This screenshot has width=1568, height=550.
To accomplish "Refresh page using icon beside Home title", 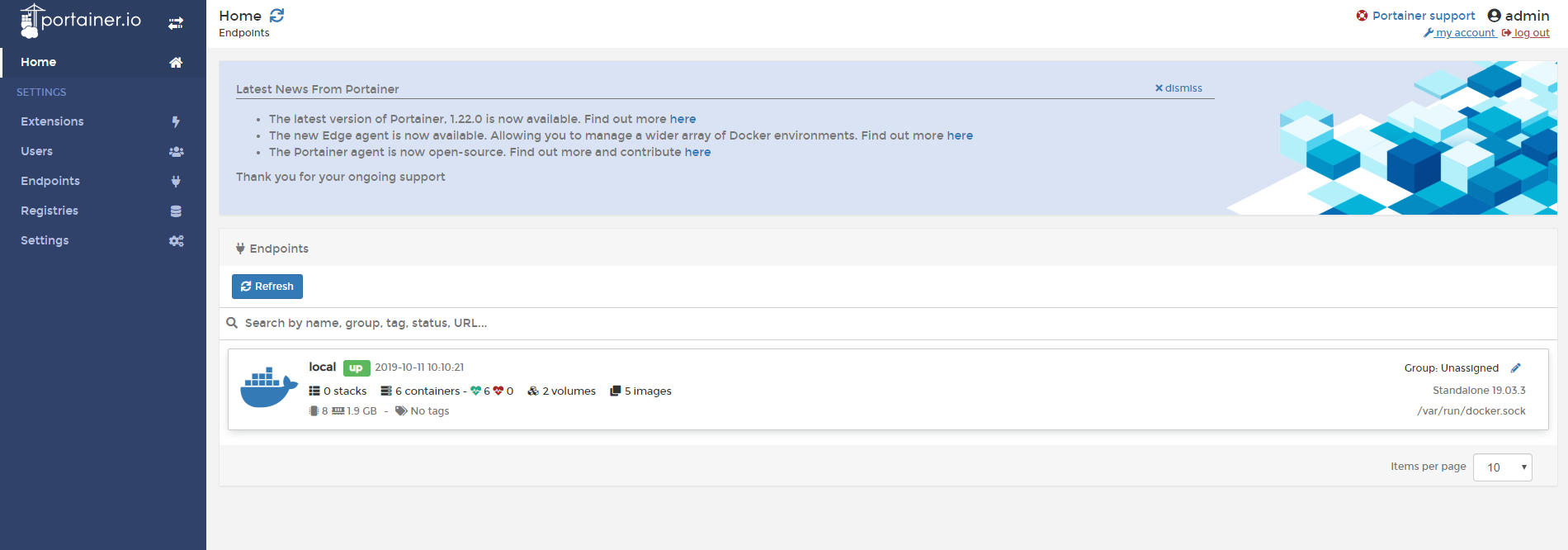I will 277,16.
